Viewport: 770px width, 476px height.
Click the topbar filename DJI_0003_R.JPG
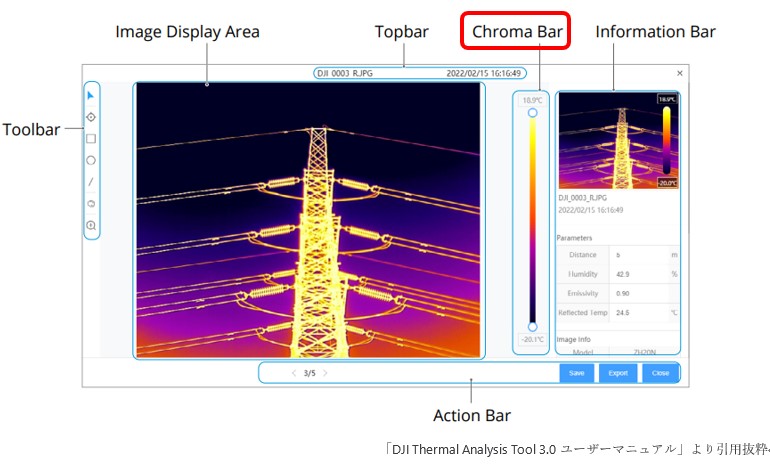pos(345,73)
